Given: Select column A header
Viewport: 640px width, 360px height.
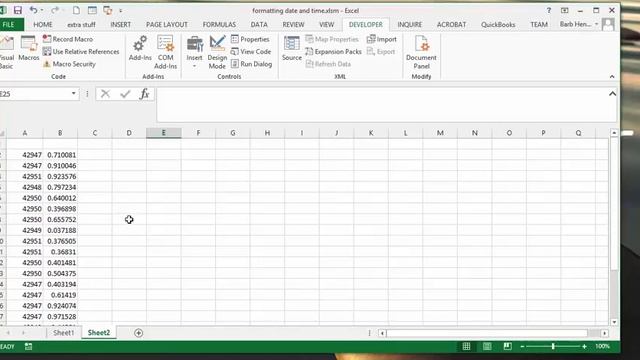Looking at the screenshot, I should pyautogui.click(x=25, y=133).
